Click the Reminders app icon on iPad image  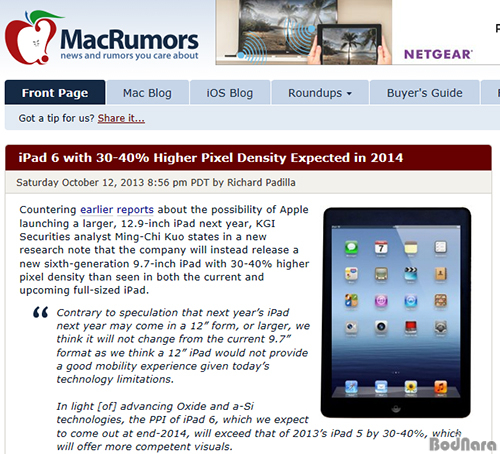coord(440,248)
